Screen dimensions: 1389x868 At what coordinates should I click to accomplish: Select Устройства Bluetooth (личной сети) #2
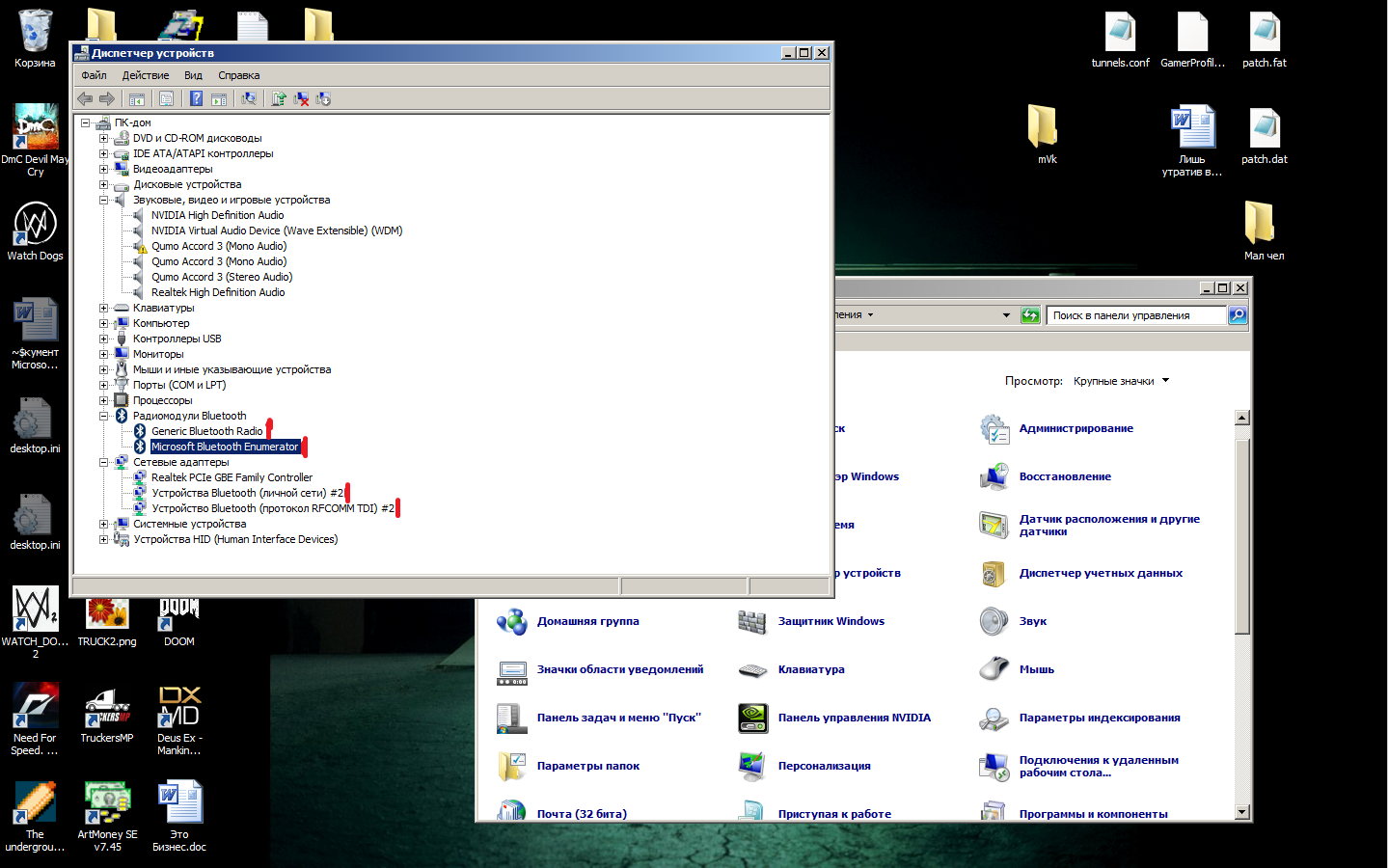point(247,493)
